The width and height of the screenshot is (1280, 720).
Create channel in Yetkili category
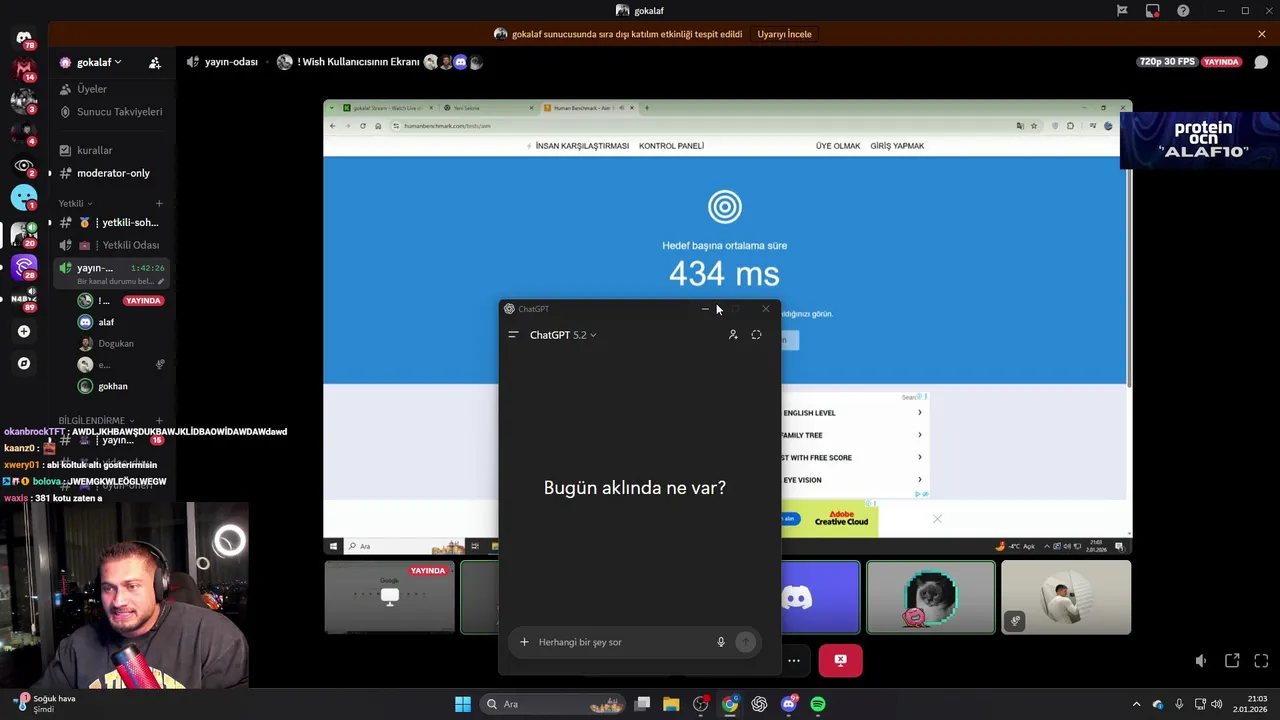(159, 203)
